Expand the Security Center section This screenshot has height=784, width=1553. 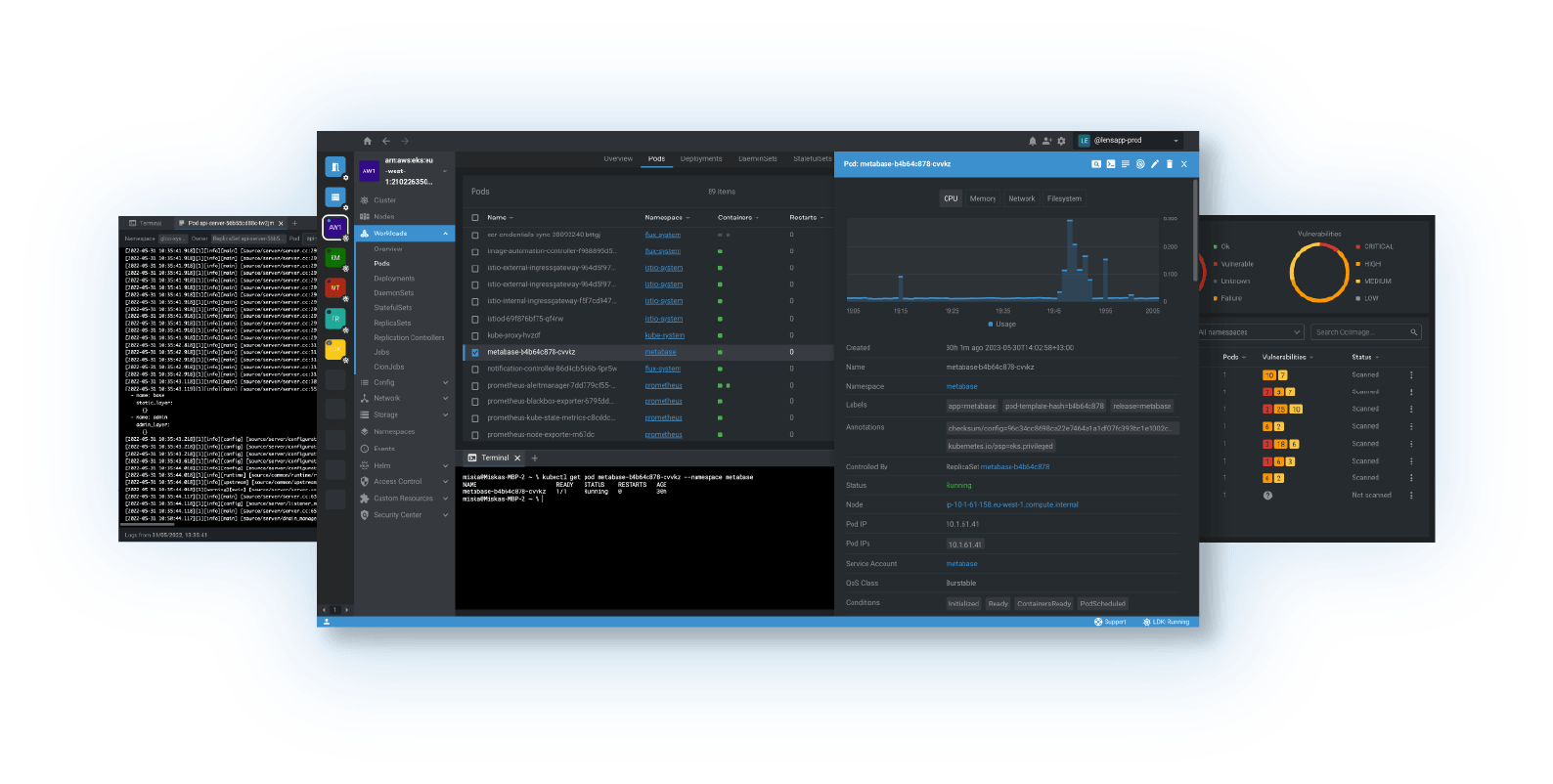[445, 515]
